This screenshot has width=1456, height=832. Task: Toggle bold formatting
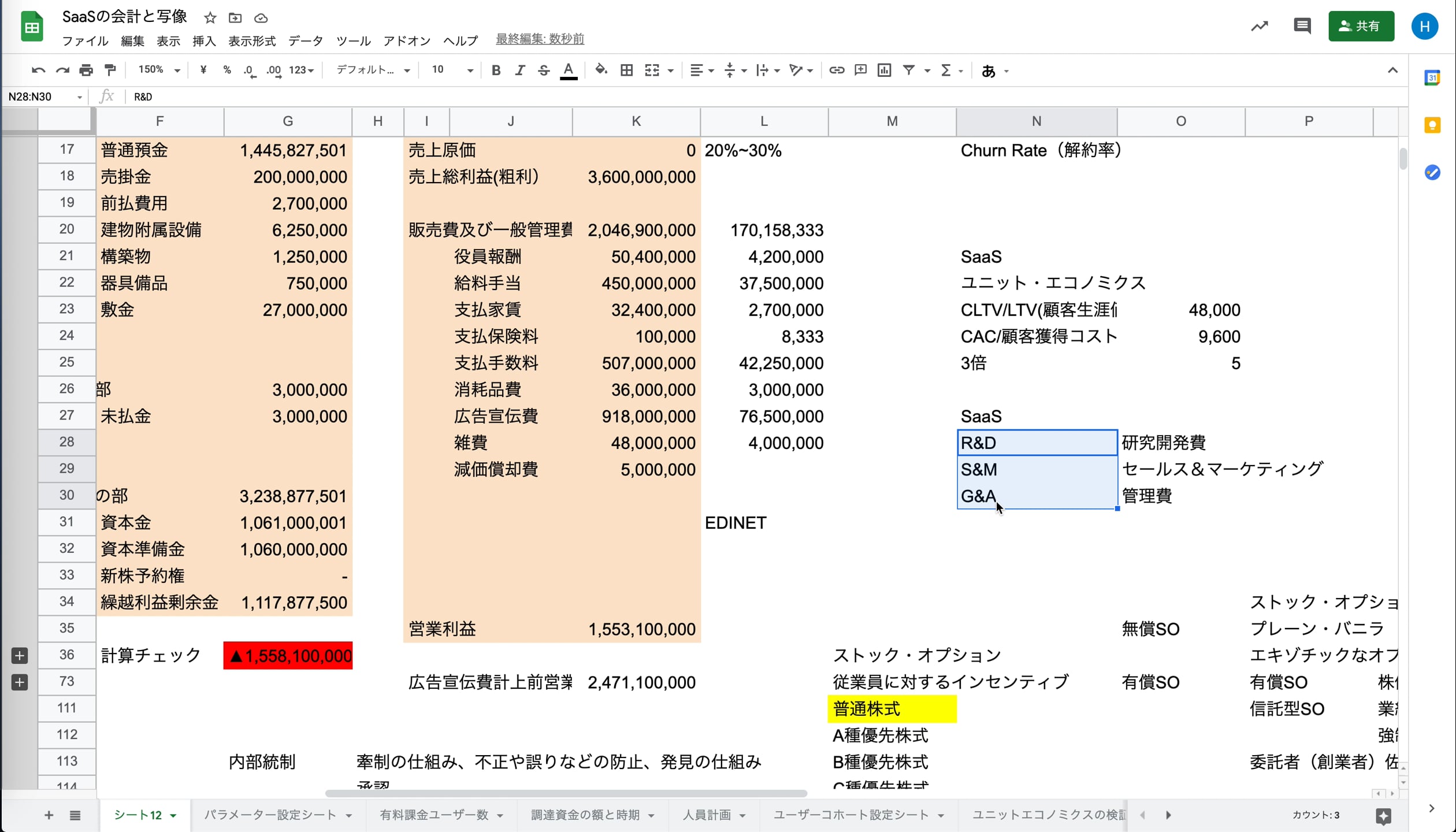(496, 70)
